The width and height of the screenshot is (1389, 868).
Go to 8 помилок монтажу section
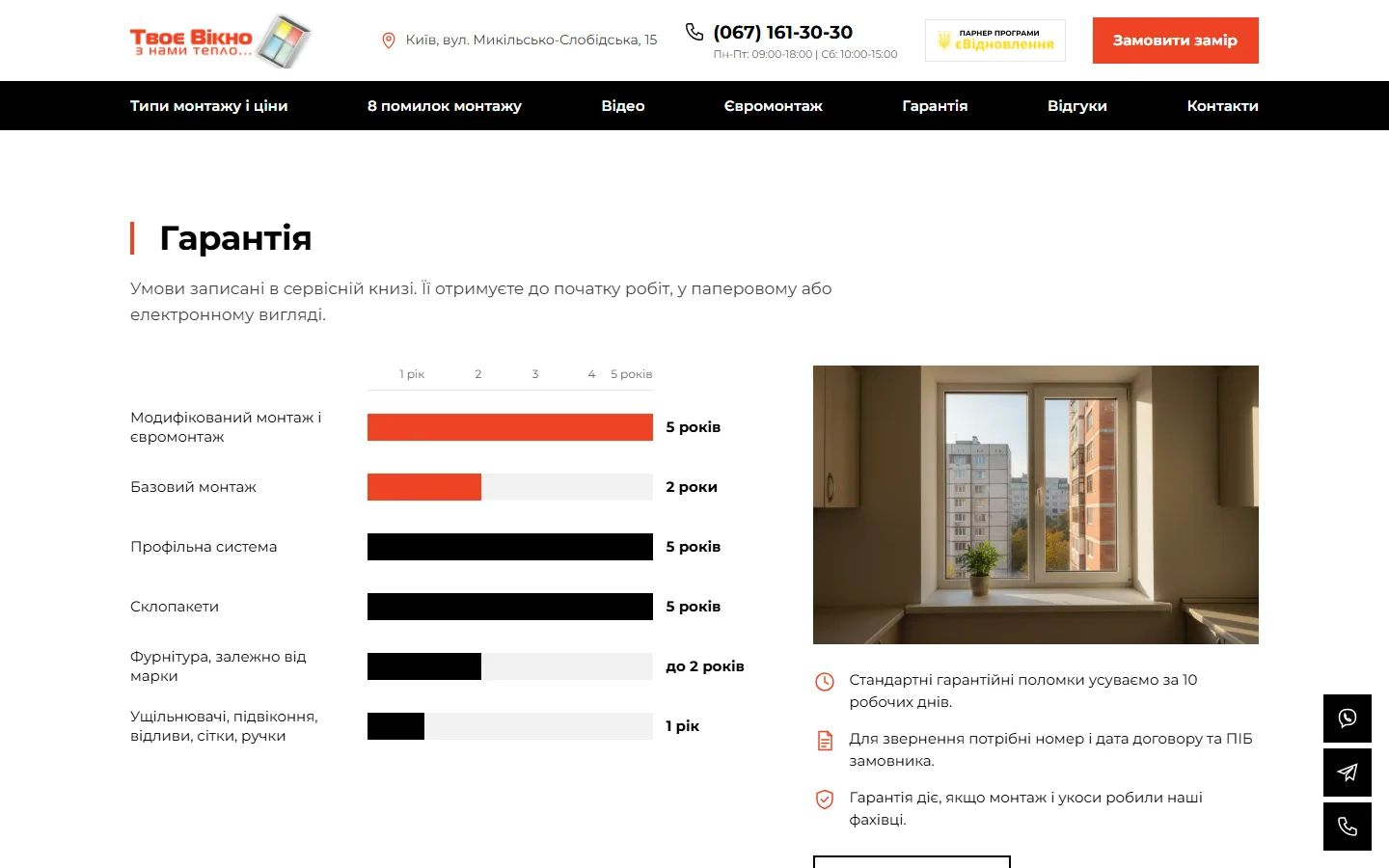(445, 106)
